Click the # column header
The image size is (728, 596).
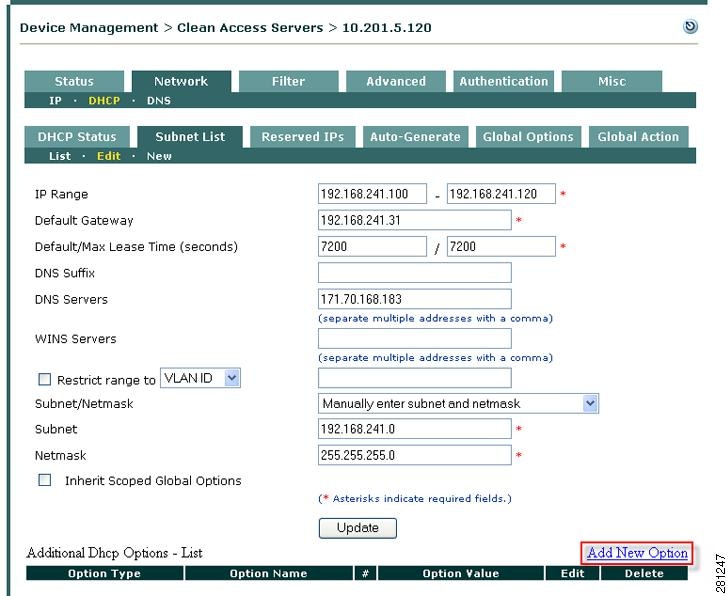[365, 573]
